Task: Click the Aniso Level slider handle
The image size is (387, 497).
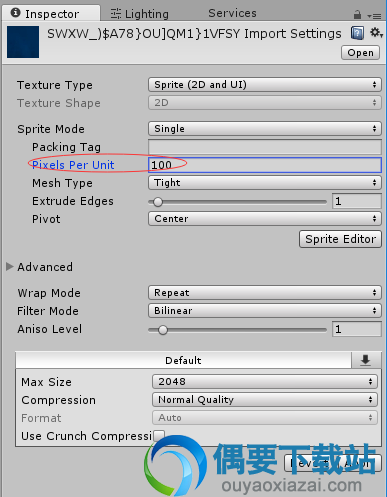Action: point(163,330)
